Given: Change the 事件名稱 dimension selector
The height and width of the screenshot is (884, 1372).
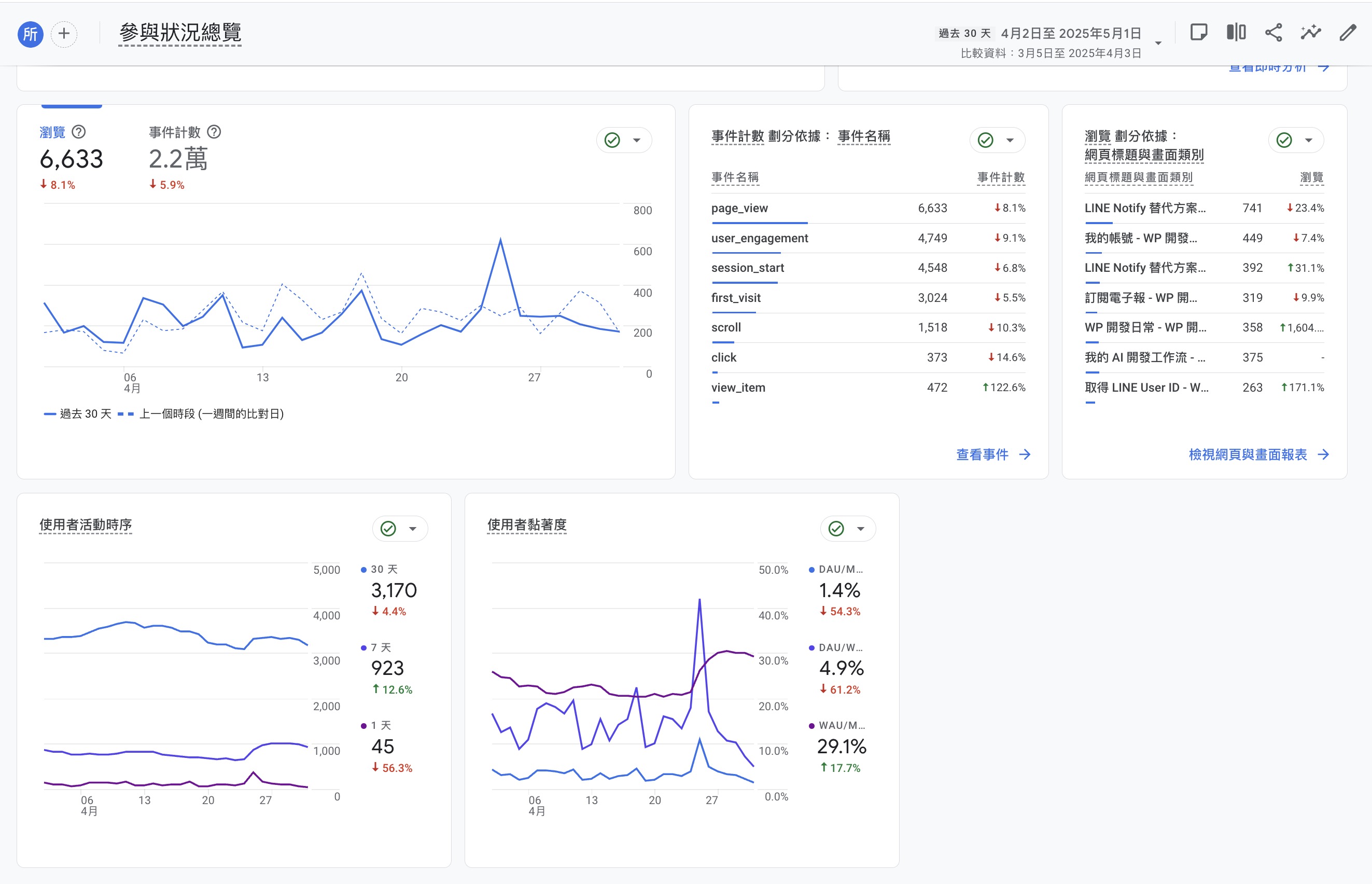Looking at the screenshot, I should (x=864, y=136).
